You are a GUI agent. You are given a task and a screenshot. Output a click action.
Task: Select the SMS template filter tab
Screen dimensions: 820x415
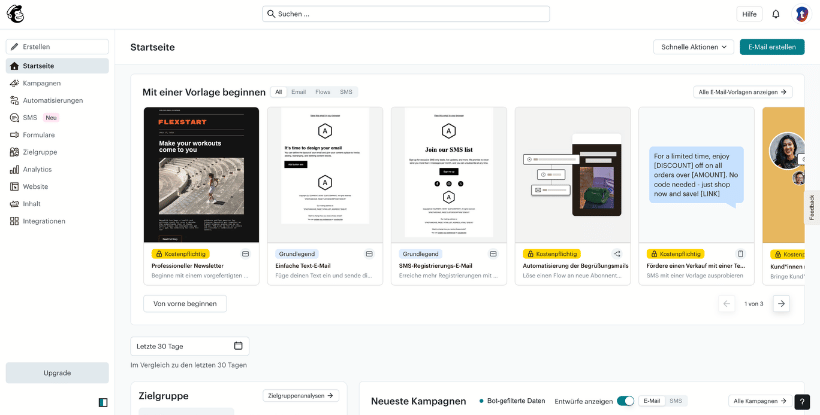tap(346, 92)
